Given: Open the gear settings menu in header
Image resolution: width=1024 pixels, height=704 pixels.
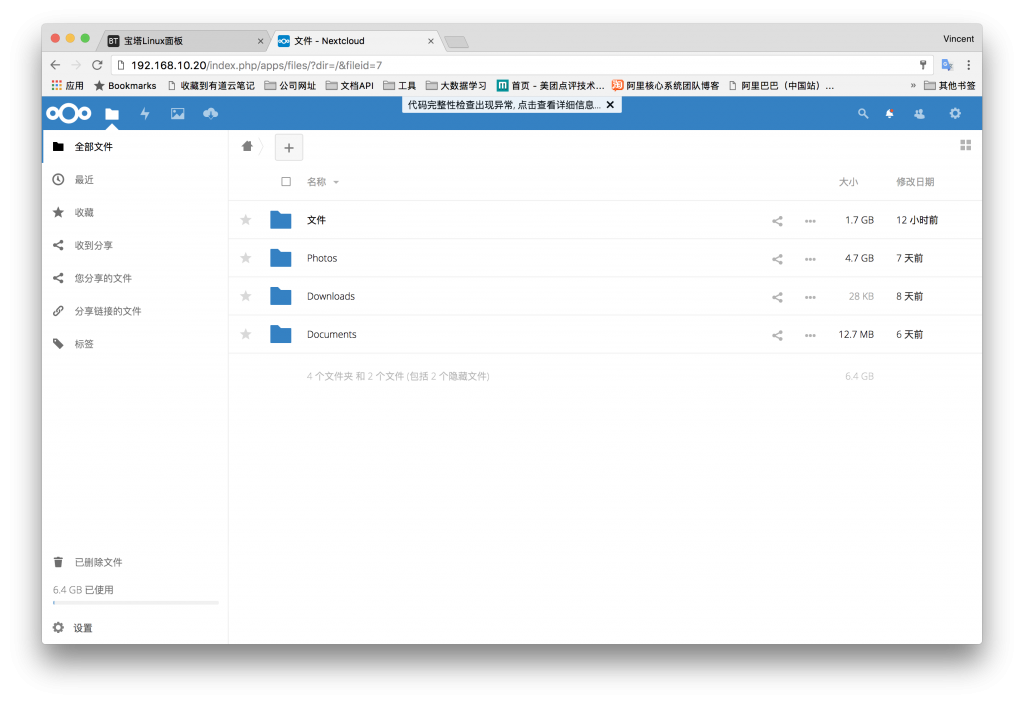Looking at the screenshot, I should [955, 114].
